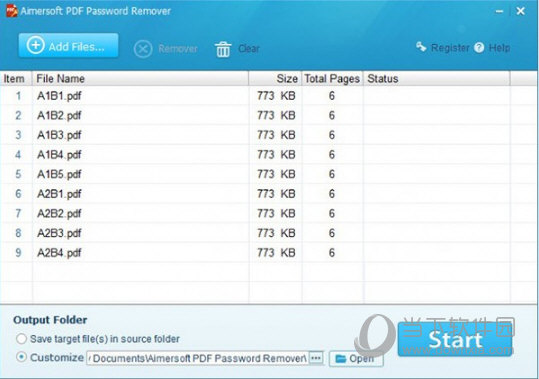
Task: Click the Start button
Action: pos(455,339)
